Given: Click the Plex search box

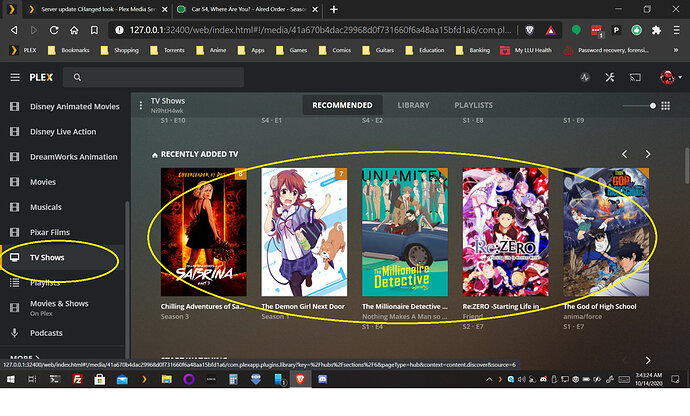Looking at the screenshot, I should pos(154,77).
